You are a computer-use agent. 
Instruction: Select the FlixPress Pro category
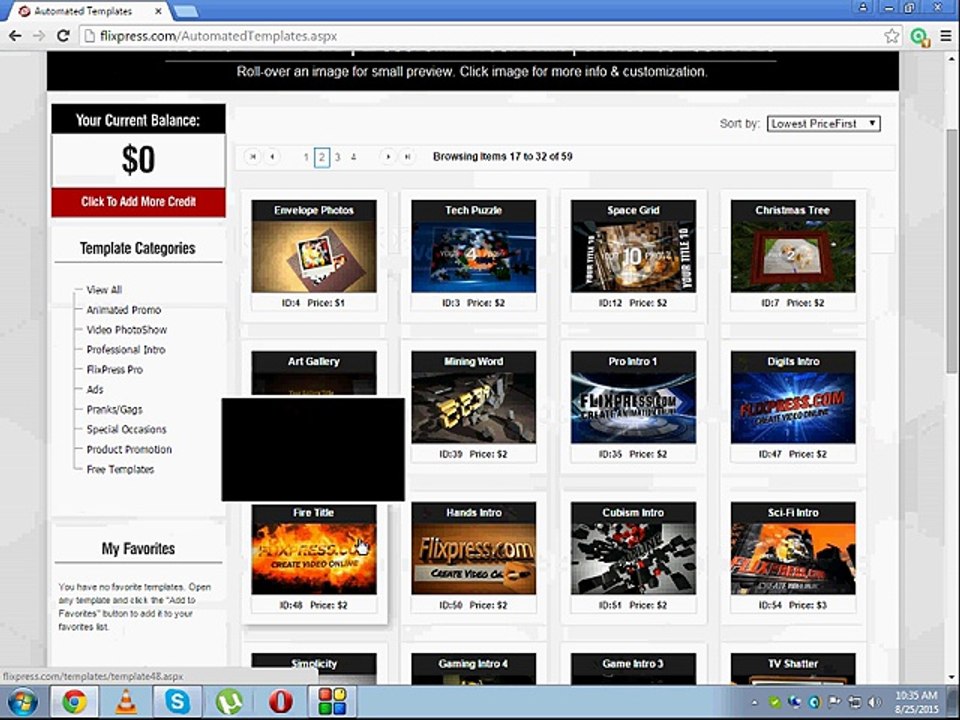pos(114,370)
